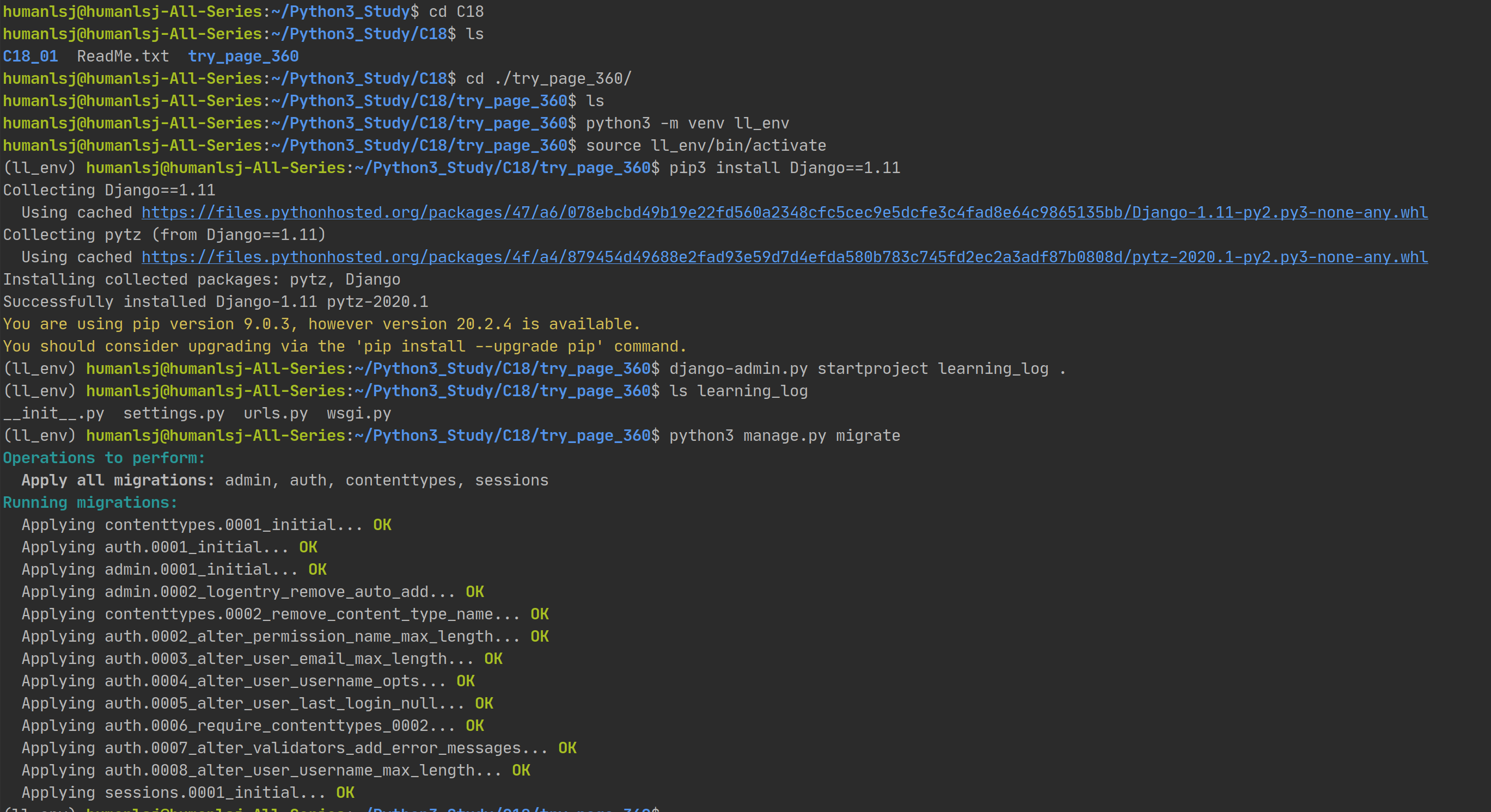Open the pytz-2020.1 wheel download link
This screenshot has width=1491, height=812.
coord(784,257)
